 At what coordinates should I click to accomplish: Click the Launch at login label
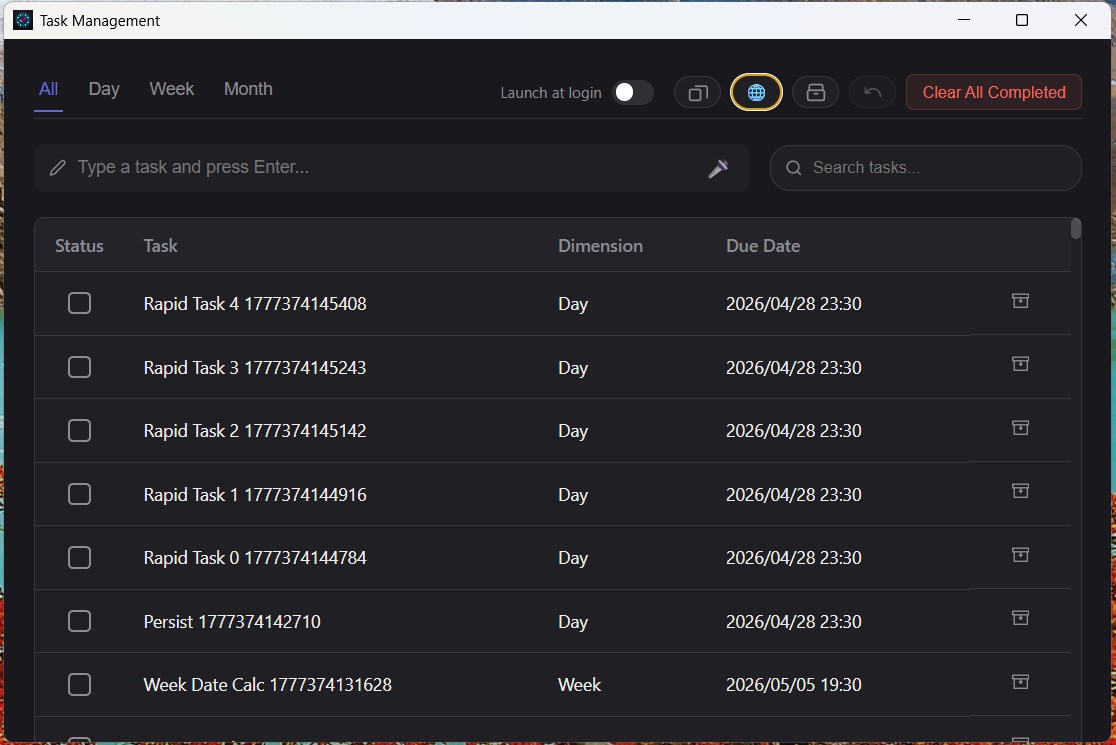tap(551, 93)
